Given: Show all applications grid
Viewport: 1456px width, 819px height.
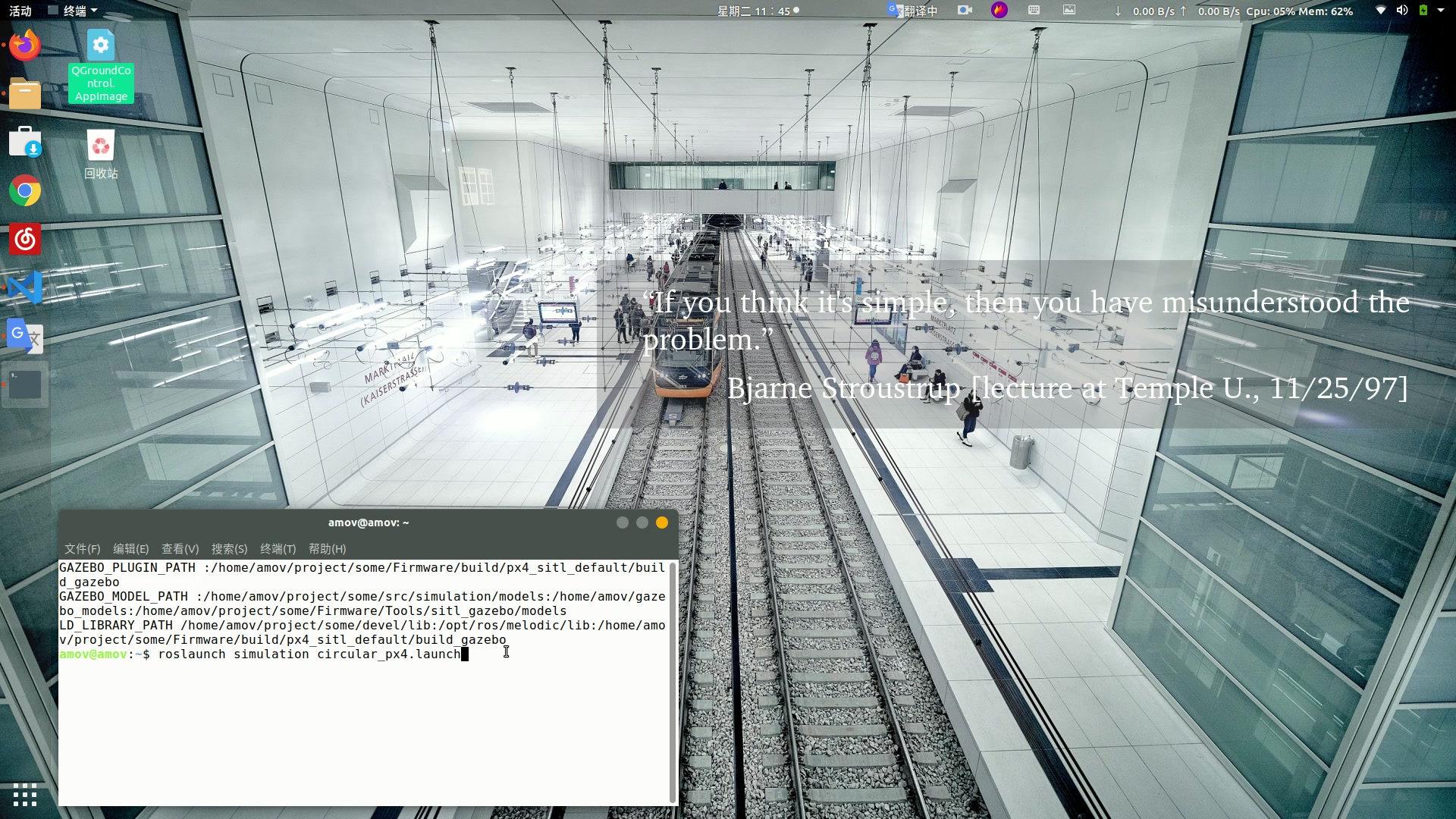Looking at the screenshot, I should point(25,794).
